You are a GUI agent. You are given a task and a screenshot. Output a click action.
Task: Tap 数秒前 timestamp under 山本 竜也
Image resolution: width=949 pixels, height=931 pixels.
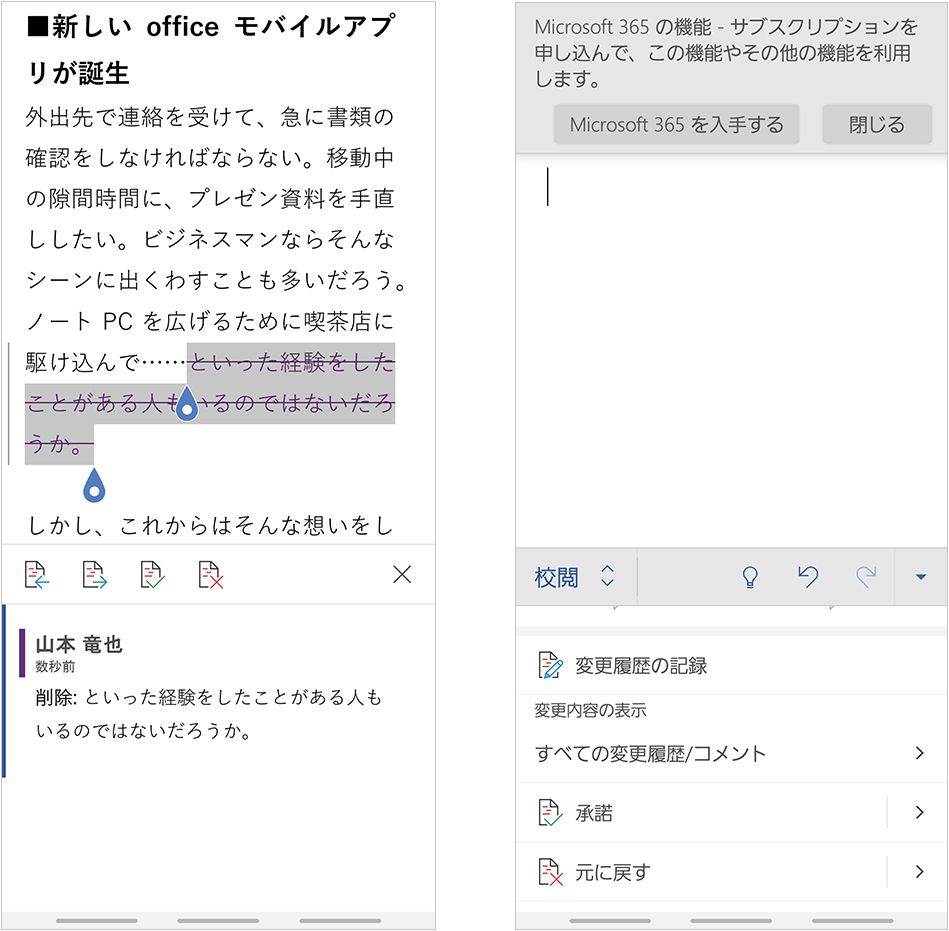pos(55,666)
